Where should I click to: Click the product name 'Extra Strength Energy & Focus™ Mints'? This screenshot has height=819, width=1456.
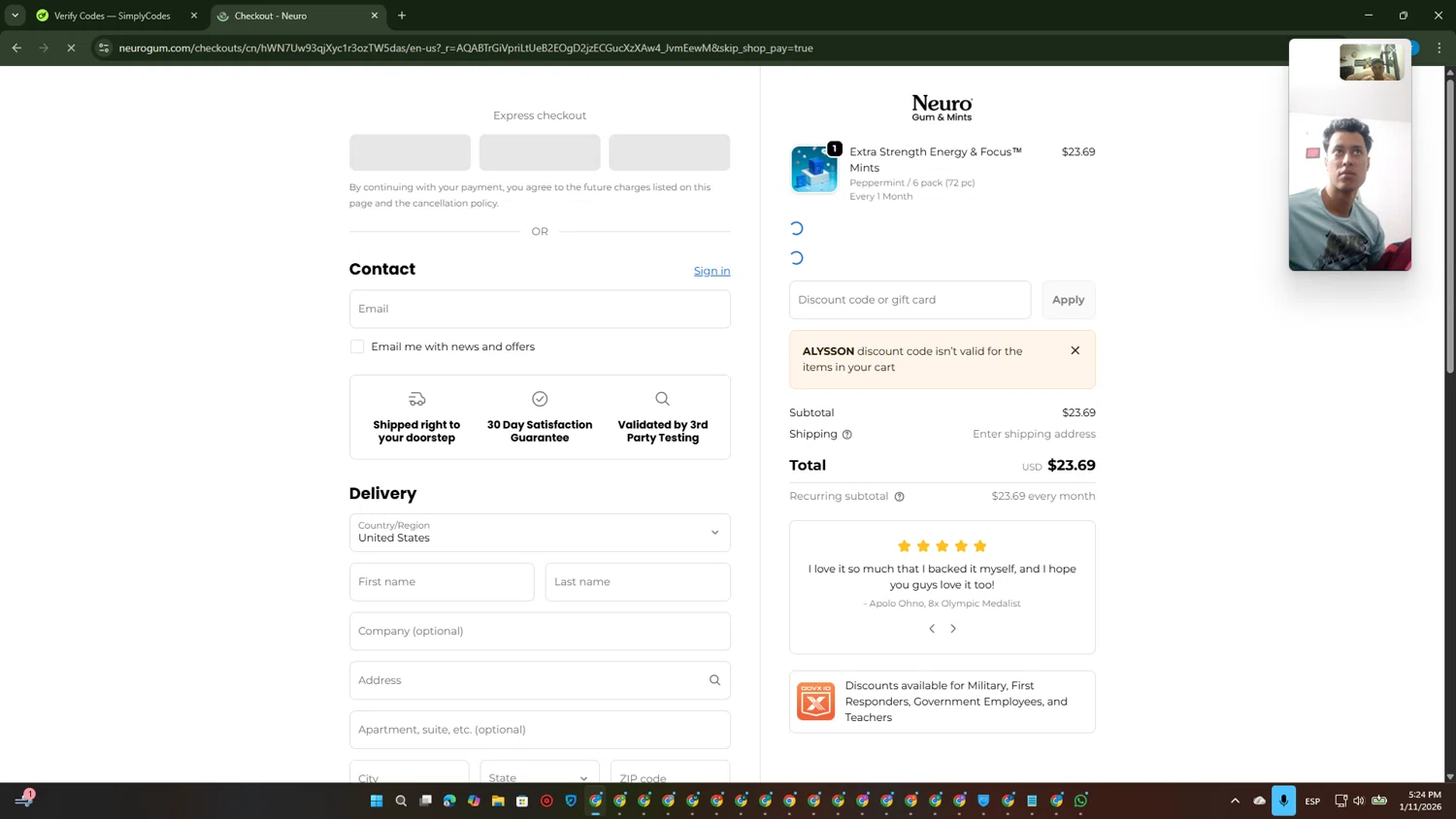tap(936, 160)
